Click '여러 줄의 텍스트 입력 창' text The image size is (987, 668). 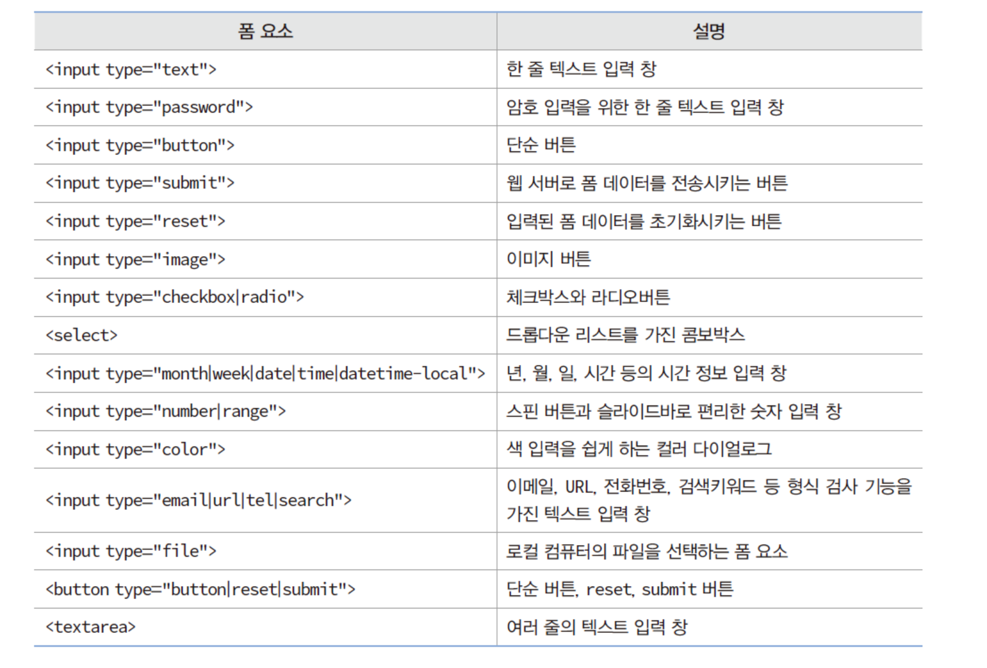597,627
